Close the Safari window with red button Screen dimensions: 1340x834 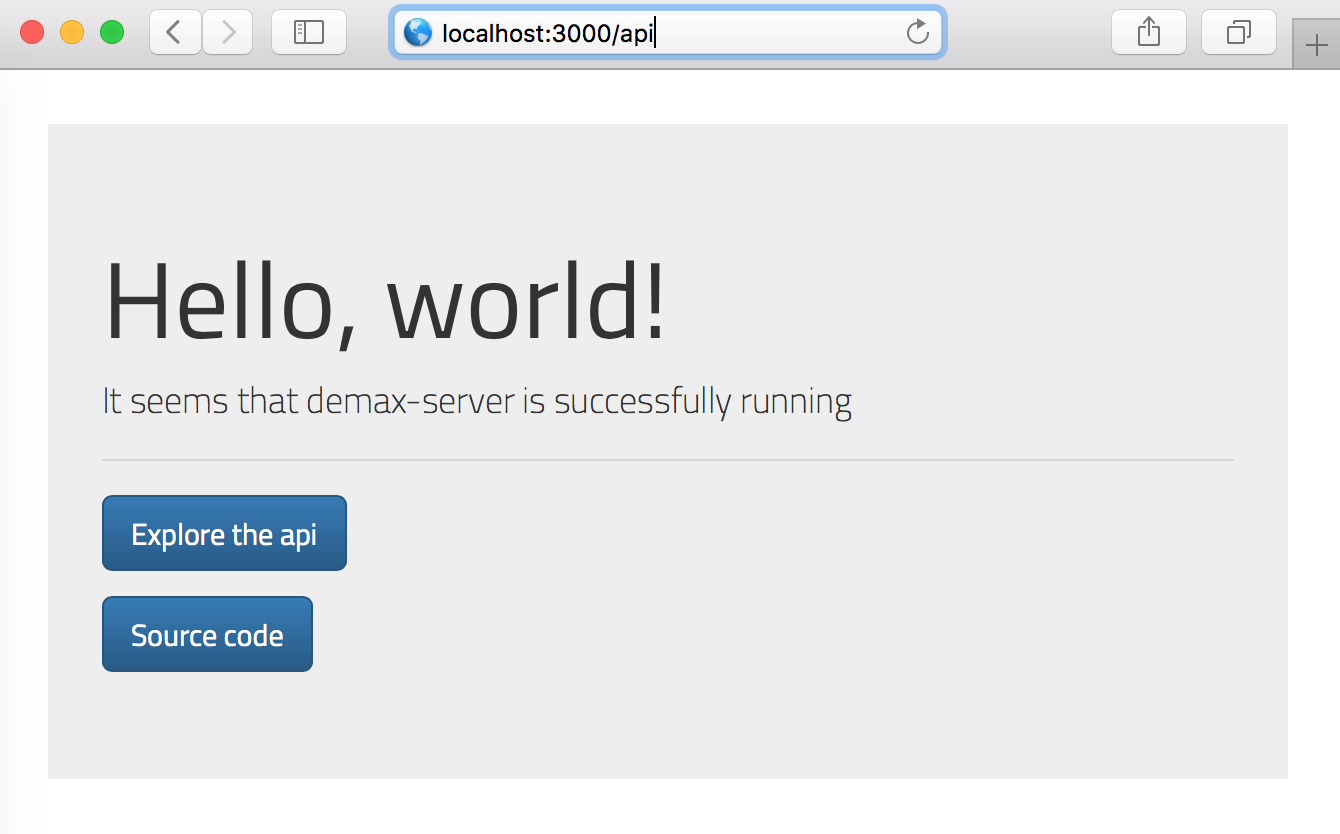point(32,32)
